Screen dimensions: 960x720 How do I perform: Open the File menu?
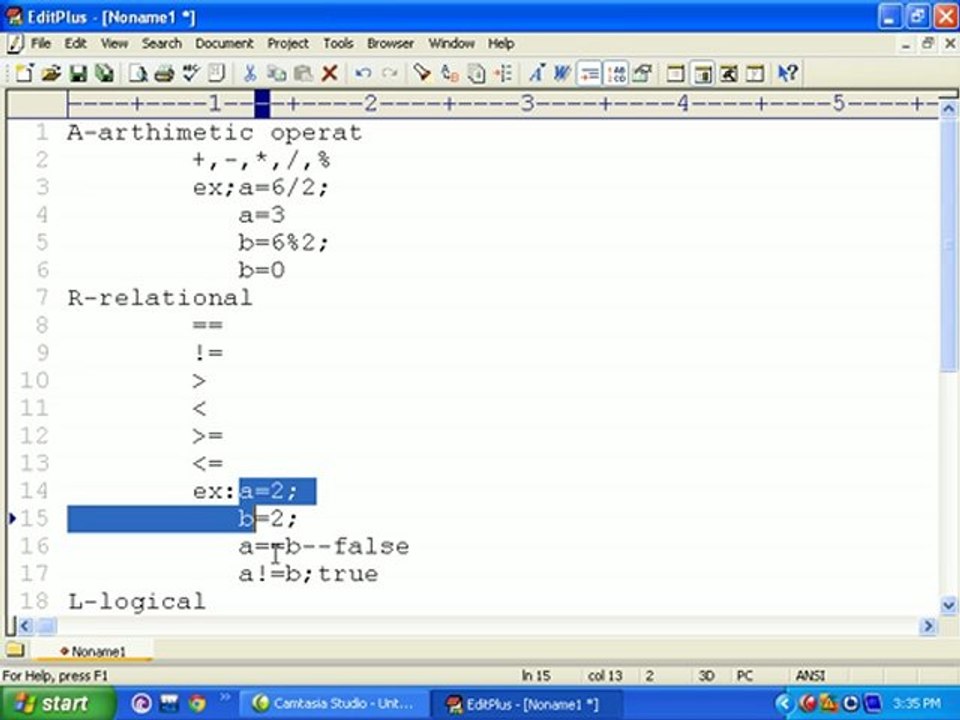click(40, 43)
